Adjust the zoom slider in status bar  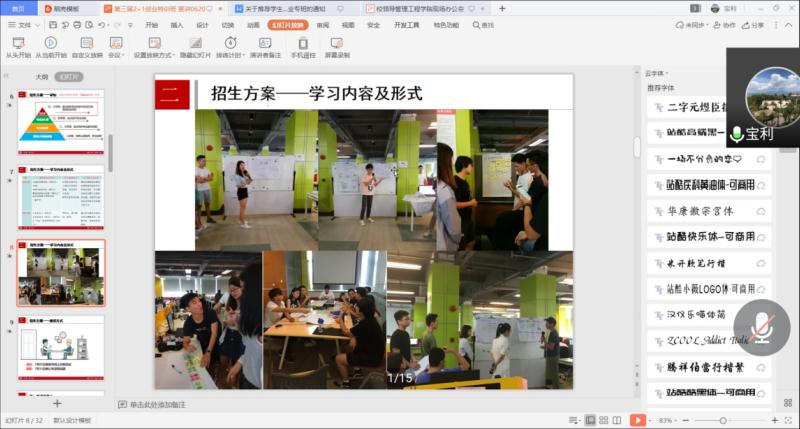(x=722, y=420)
